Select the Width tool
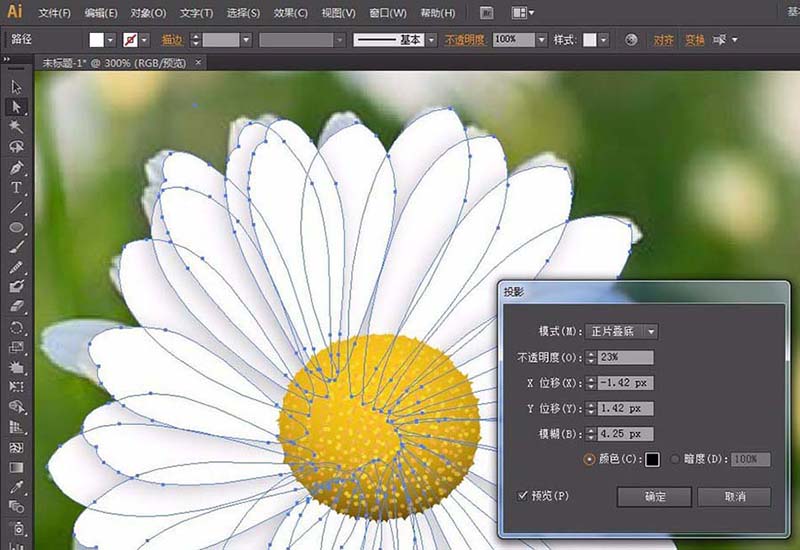The height and width of the screenshot is (550, 800). tap(16, 367)
